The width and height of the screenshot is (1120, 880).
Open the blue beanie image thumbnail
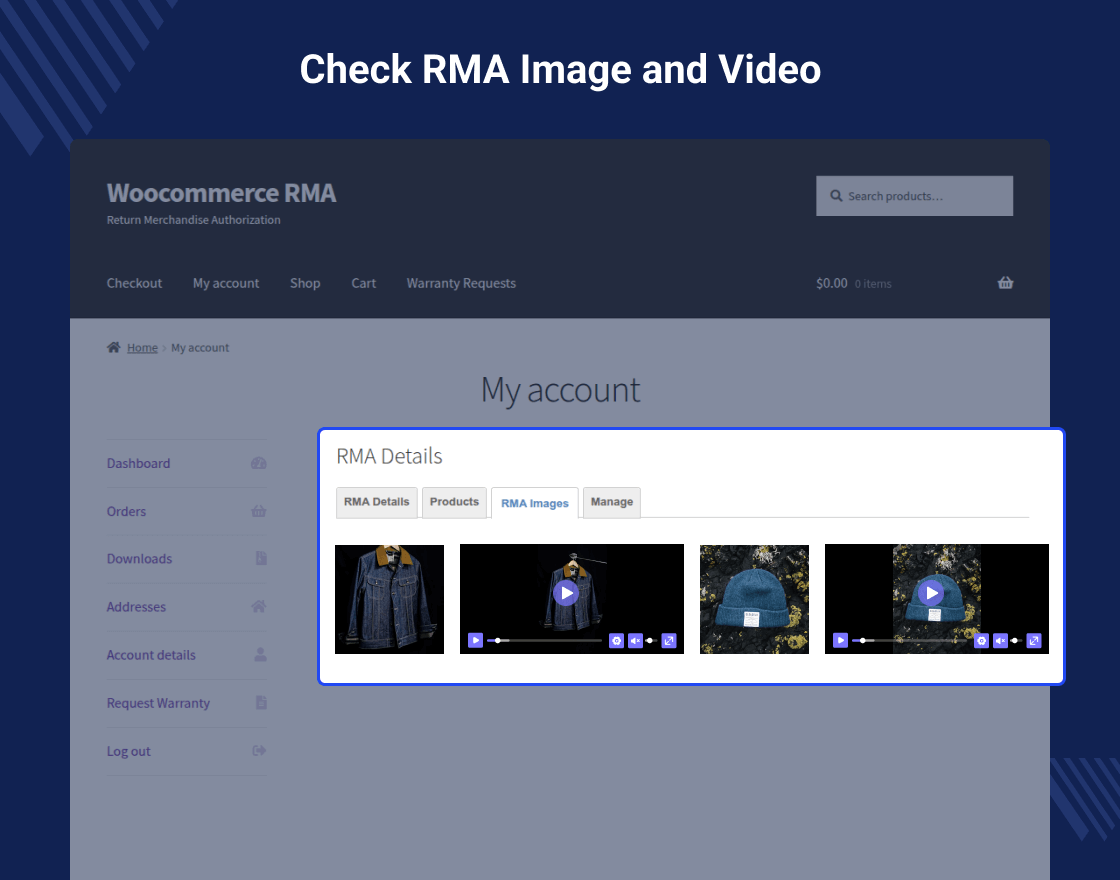pos(754,599)
